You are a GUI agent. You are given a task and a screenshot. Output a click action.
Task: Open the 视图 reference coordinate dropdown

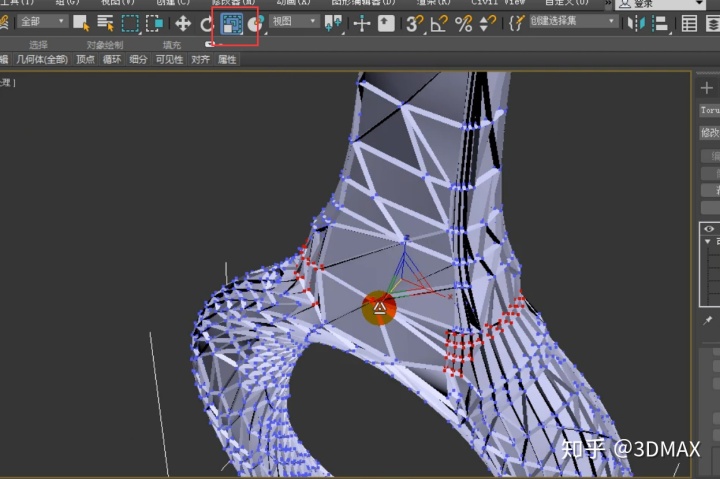tap(294, 21)
